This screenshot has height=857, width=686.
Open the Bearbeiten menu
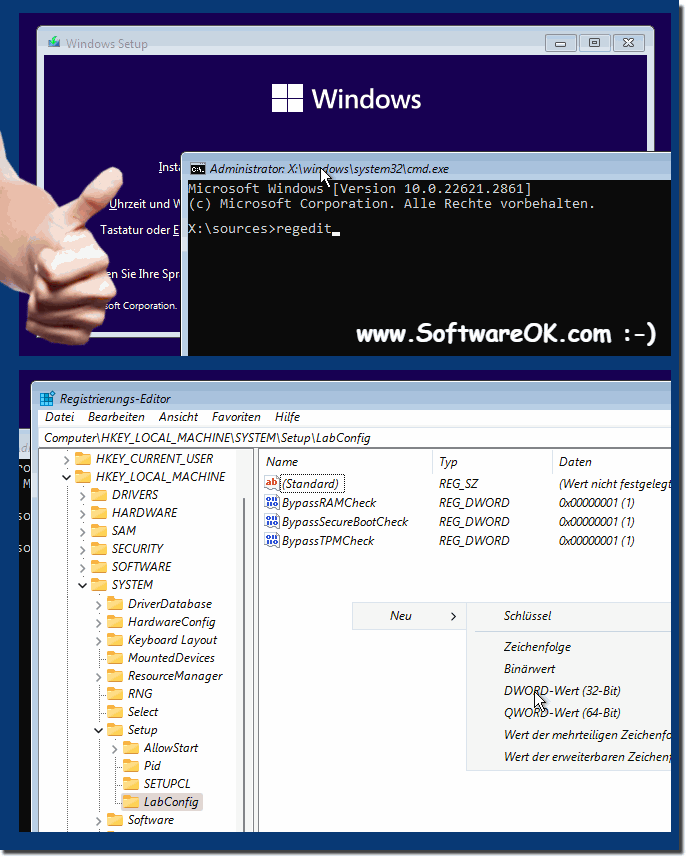coord(116,417)
